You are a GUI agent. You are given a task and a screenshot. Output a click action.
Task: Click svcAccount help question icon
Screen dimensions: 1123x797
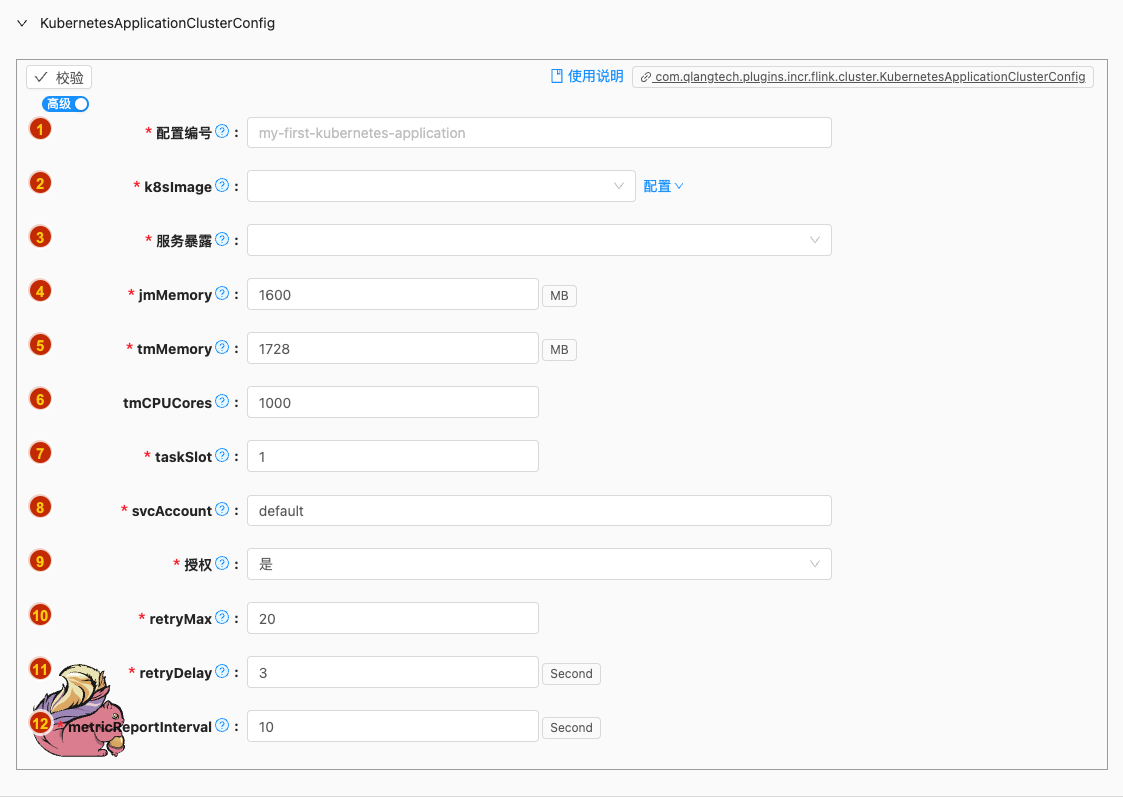point(222,510)
